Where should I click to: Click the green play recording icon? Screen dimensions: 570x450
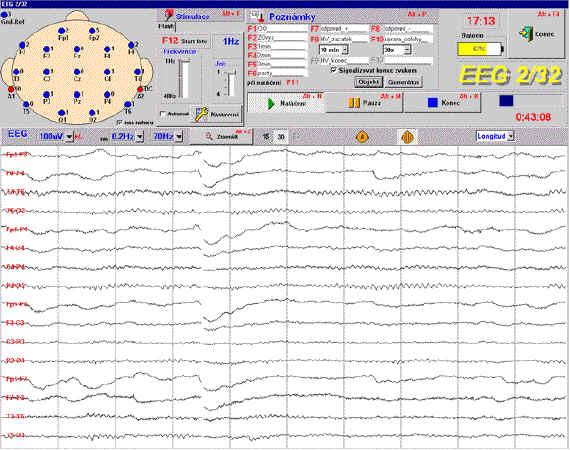tap(271, 104)
